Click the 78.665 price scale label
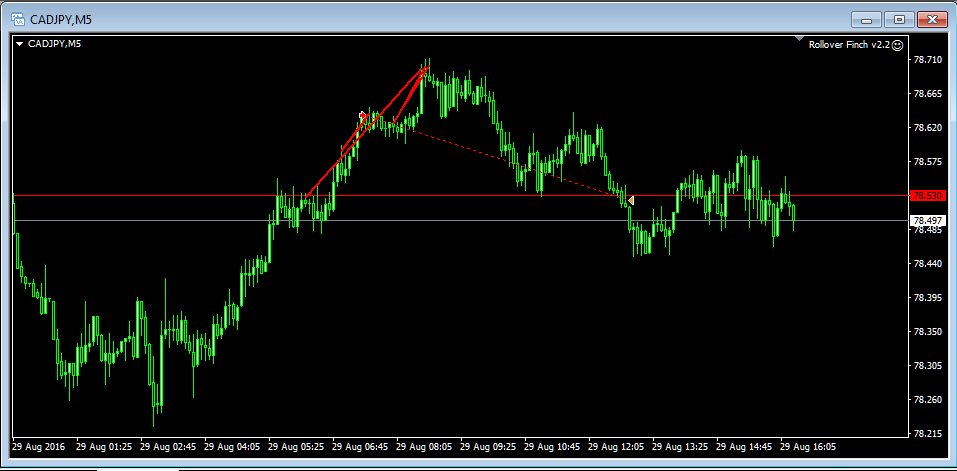The width and height of the screenshot is (957, 471). tap(926, 94)
